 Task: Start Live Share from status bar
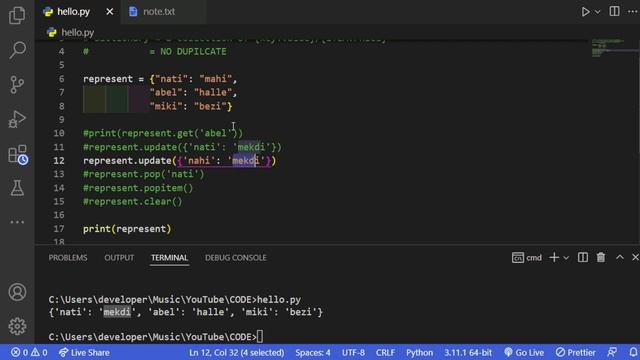click(84, 352)
